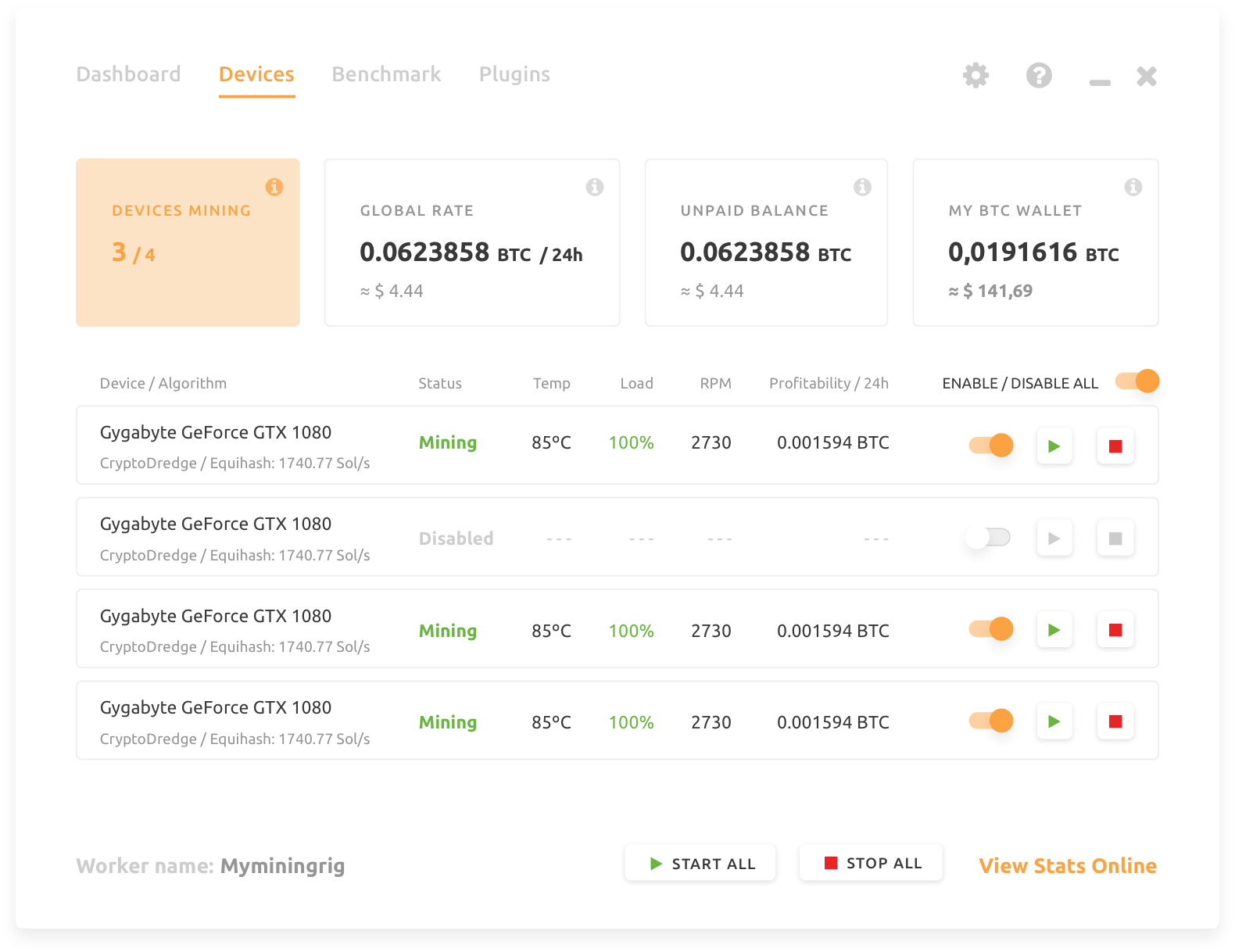Click the Device / Algorithm column header
Image resolution: width=1235 pixels, height=952 pixels.
pyautogui.click(x=163, y=384)
